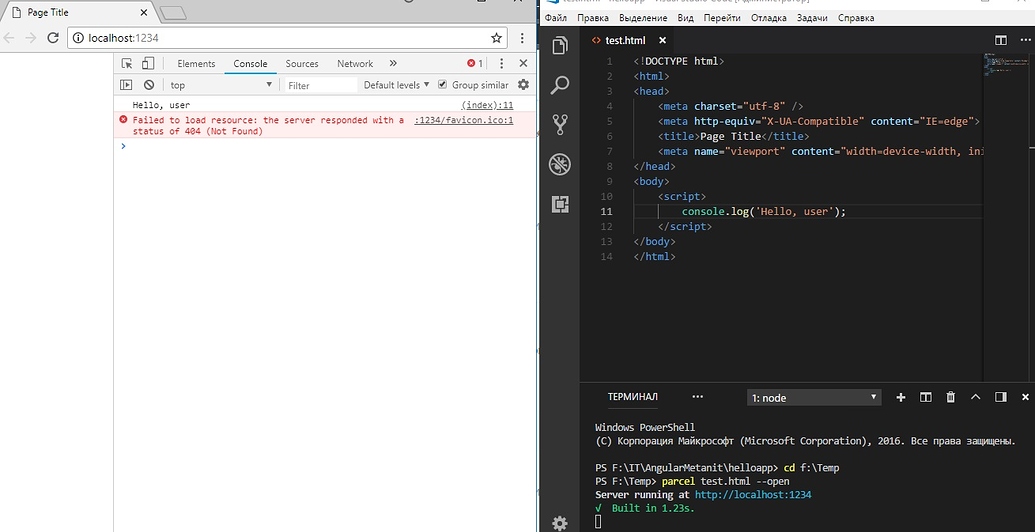Open VS Code Explorer files icon
Screen dimensions: 1035x532
click(560, 46)
